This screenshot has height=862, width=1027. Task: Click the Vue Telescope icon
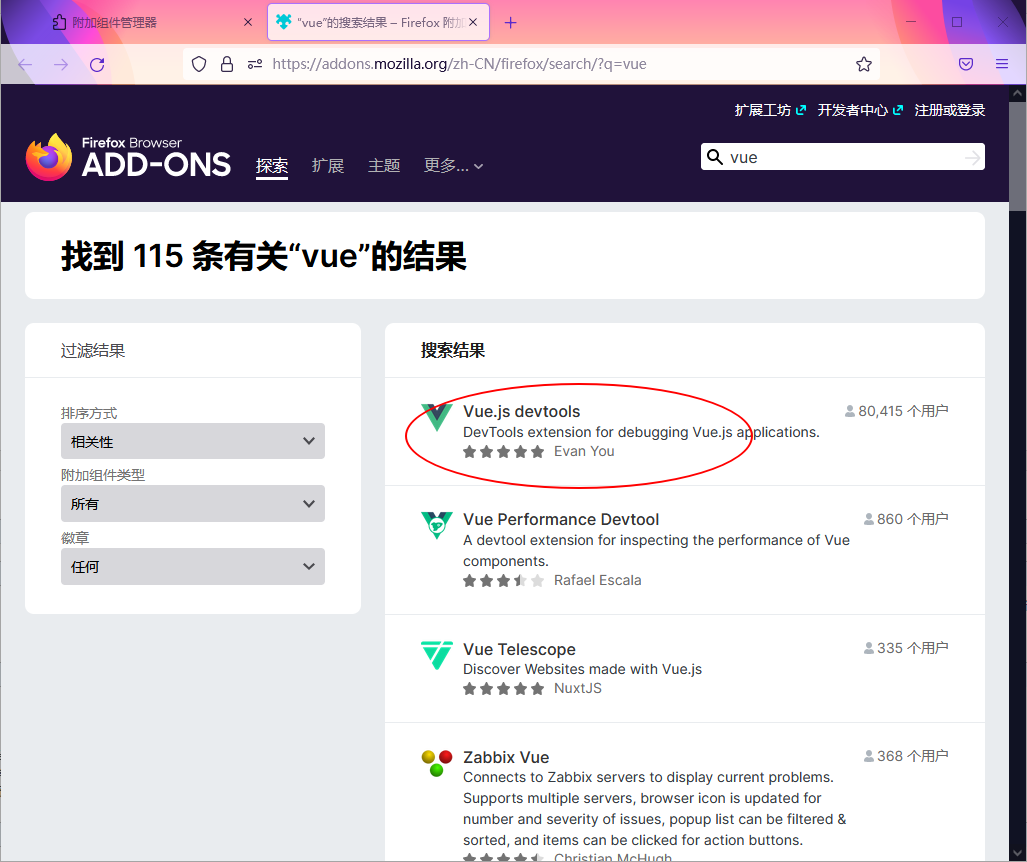(436, 655)
